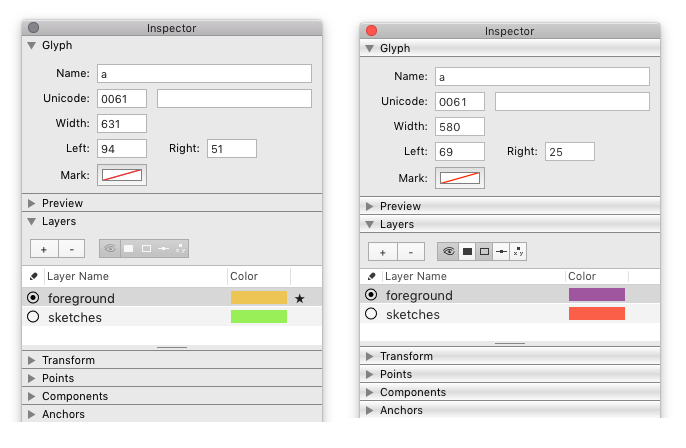Click Mark color well in right Inspector
Viewport: 686px width, 448px height.
460,178
